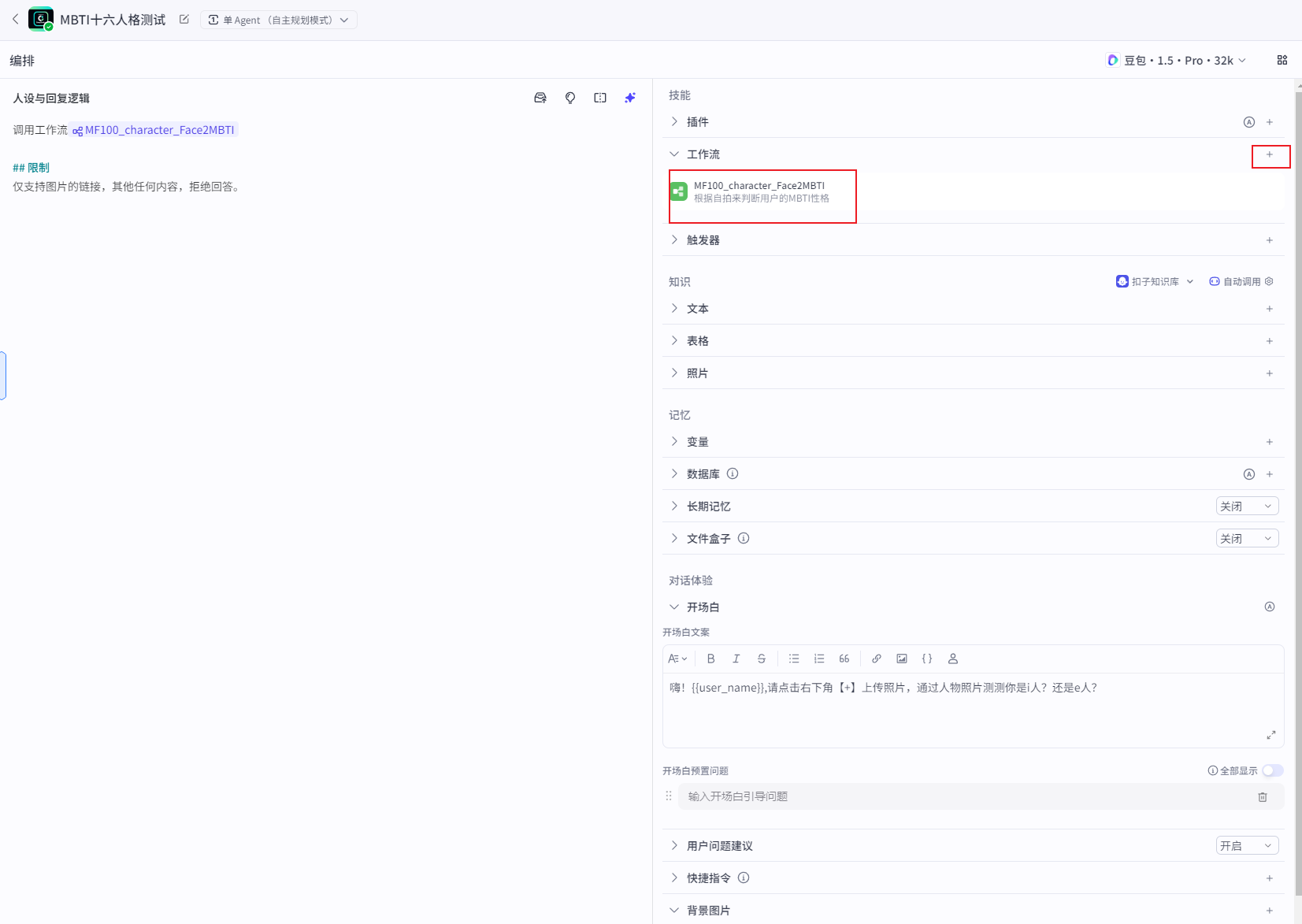1302x924 pixels.
Task: Insert a block quote in the opening text
Action: coord(844,659)
